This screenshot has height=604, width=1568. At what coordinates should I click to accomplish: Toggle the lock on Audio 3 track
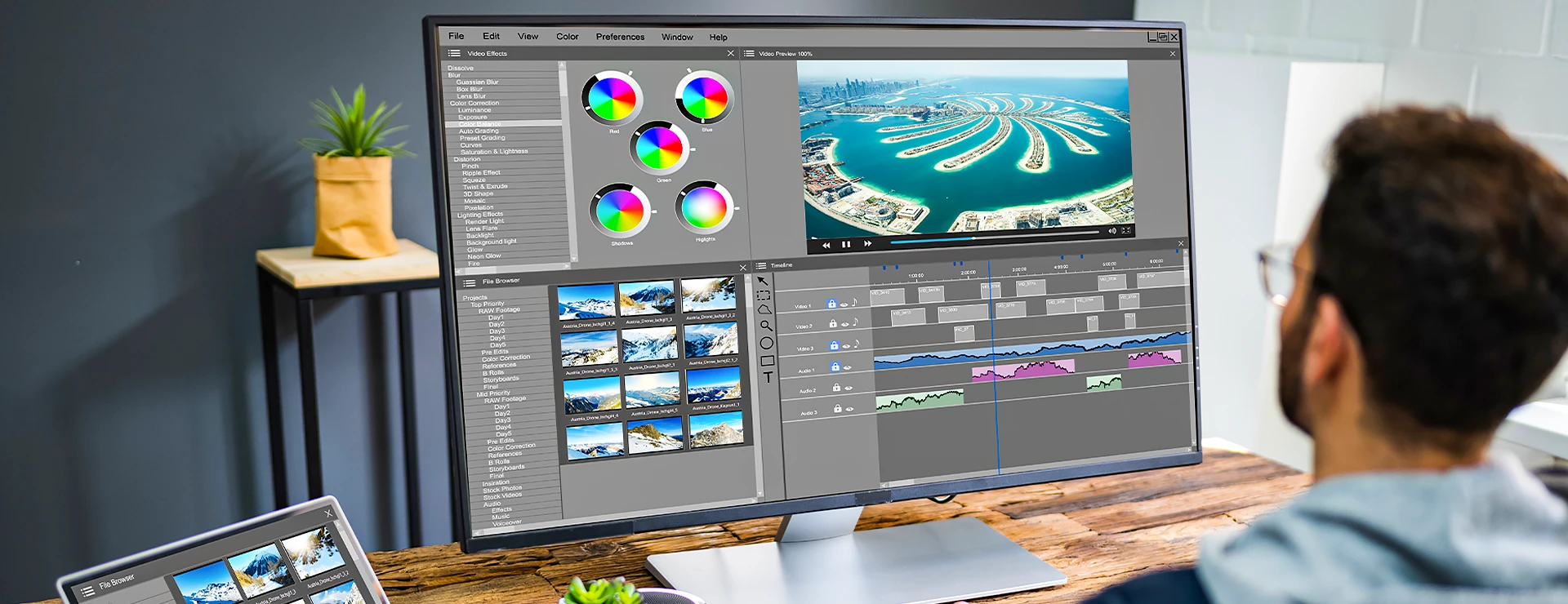[837, 409]
